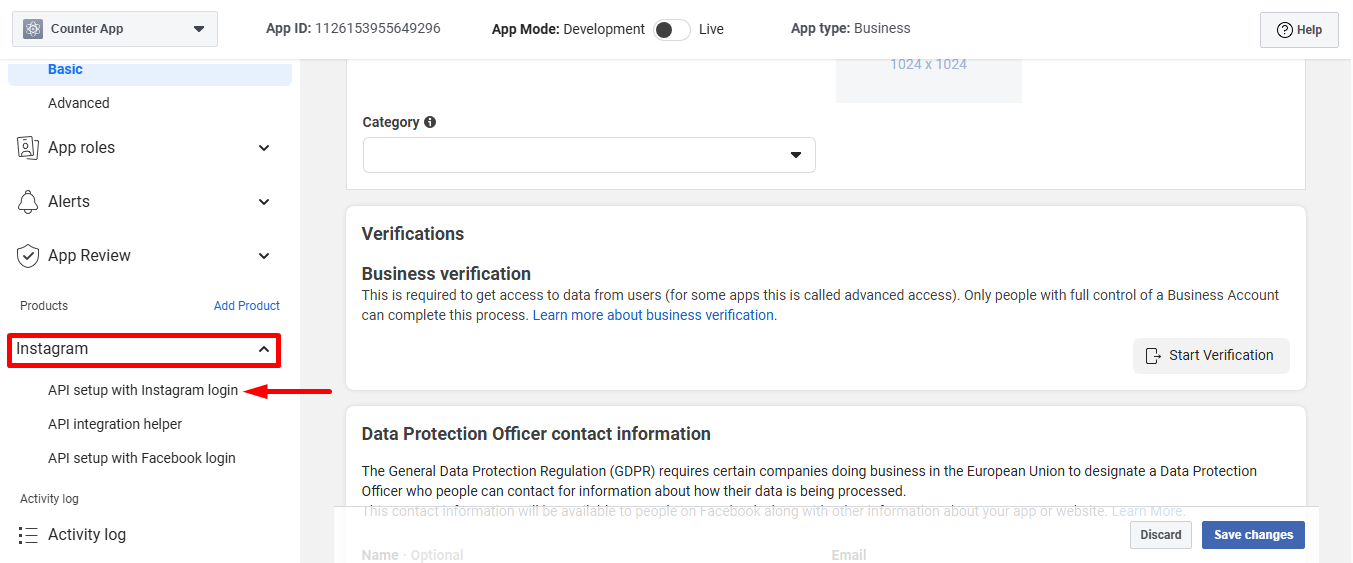This screenshot has height=563, width=1353.
Task: Click the Alerts bell icon
Action: coord(28,202)
